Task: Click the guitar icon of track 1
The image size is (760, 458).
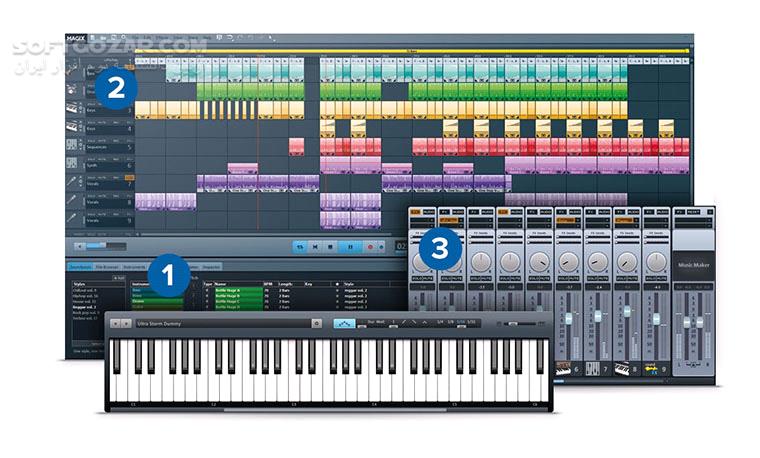Action: coord(72,69)
